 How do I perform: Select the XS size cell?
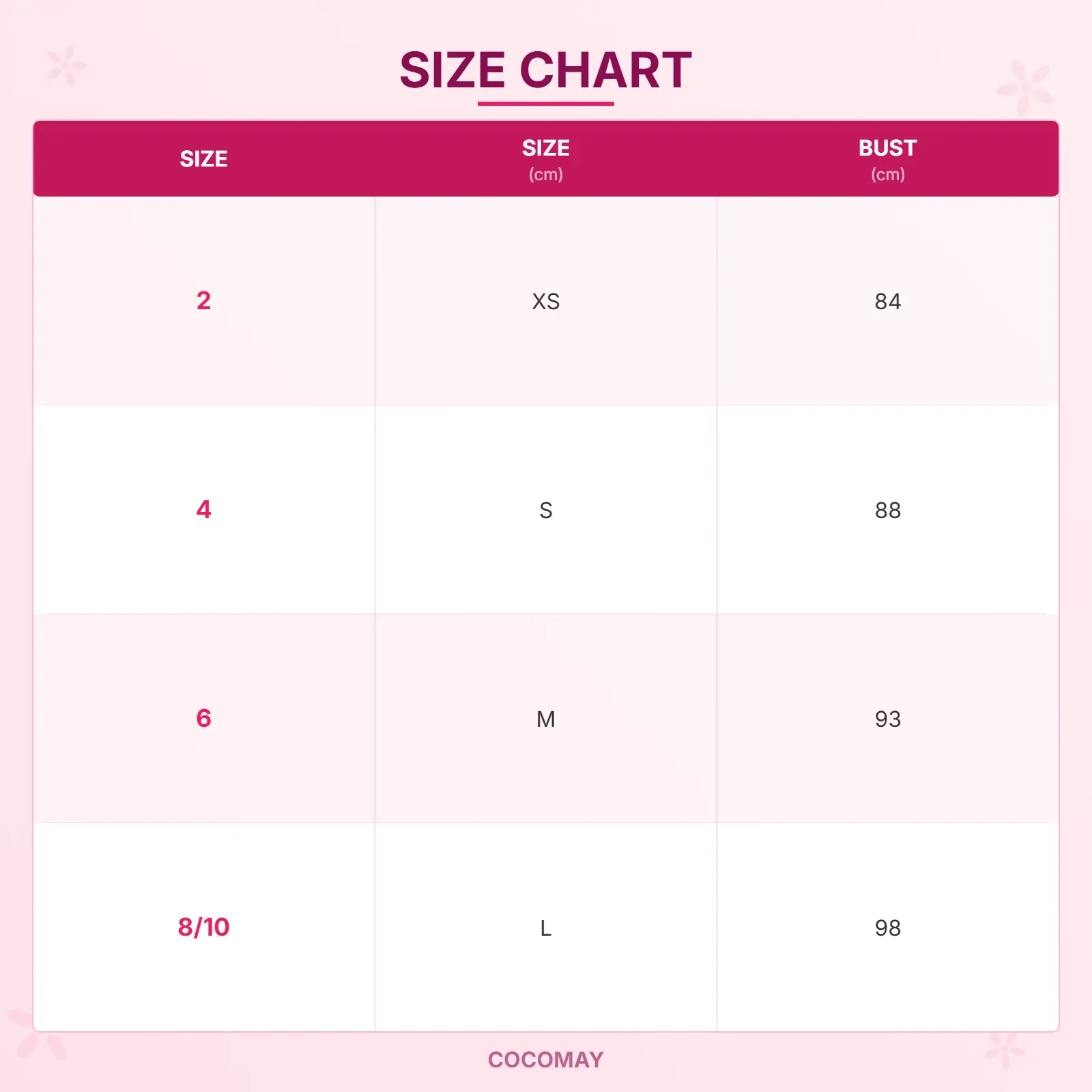coord(545,302)
